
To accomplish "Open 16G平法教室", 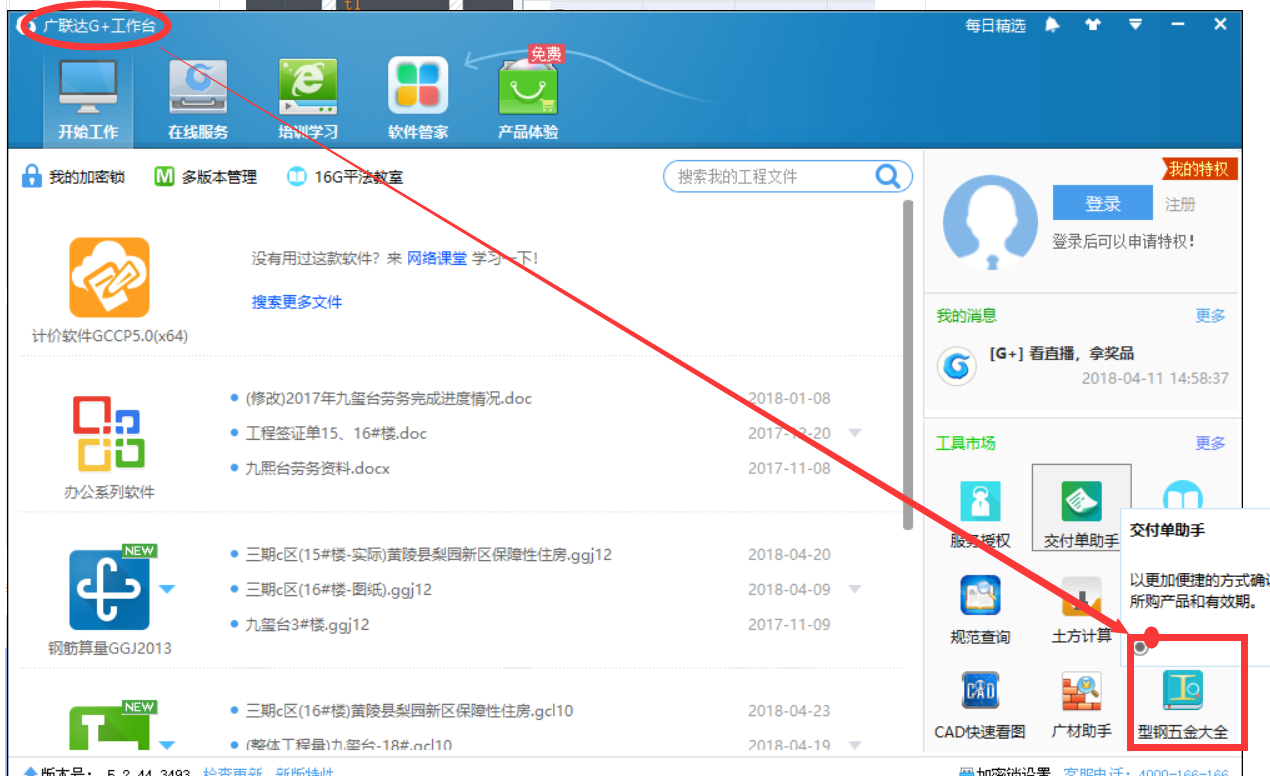I will point(345,177).
